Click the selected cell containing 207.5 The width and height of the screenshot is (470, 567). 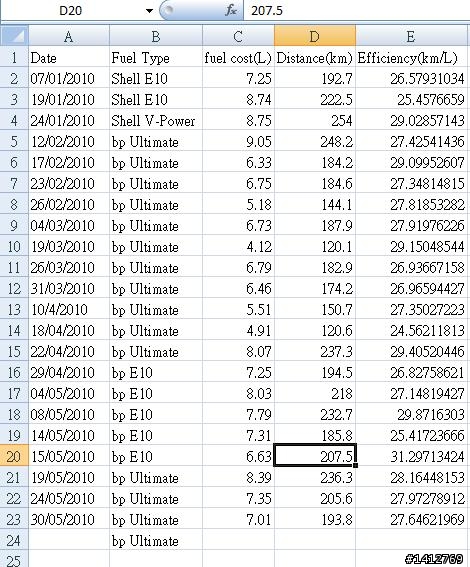(x=315, y=456)
